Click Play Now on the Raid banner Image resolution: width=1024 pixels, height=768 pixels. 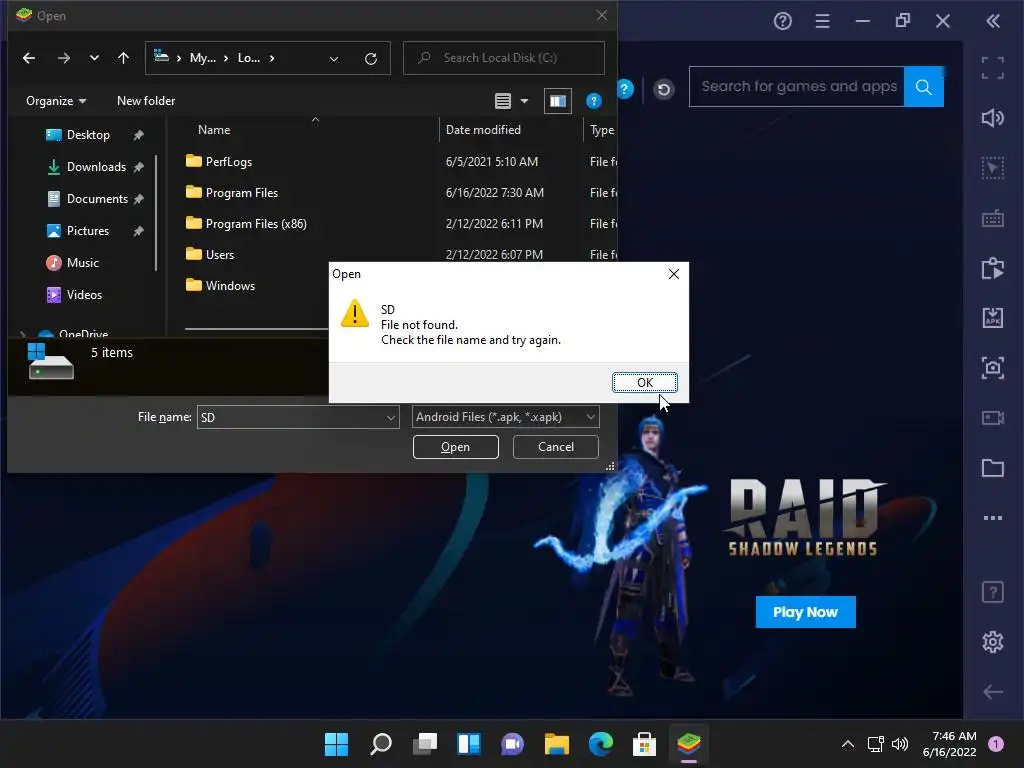click(805, 612)
